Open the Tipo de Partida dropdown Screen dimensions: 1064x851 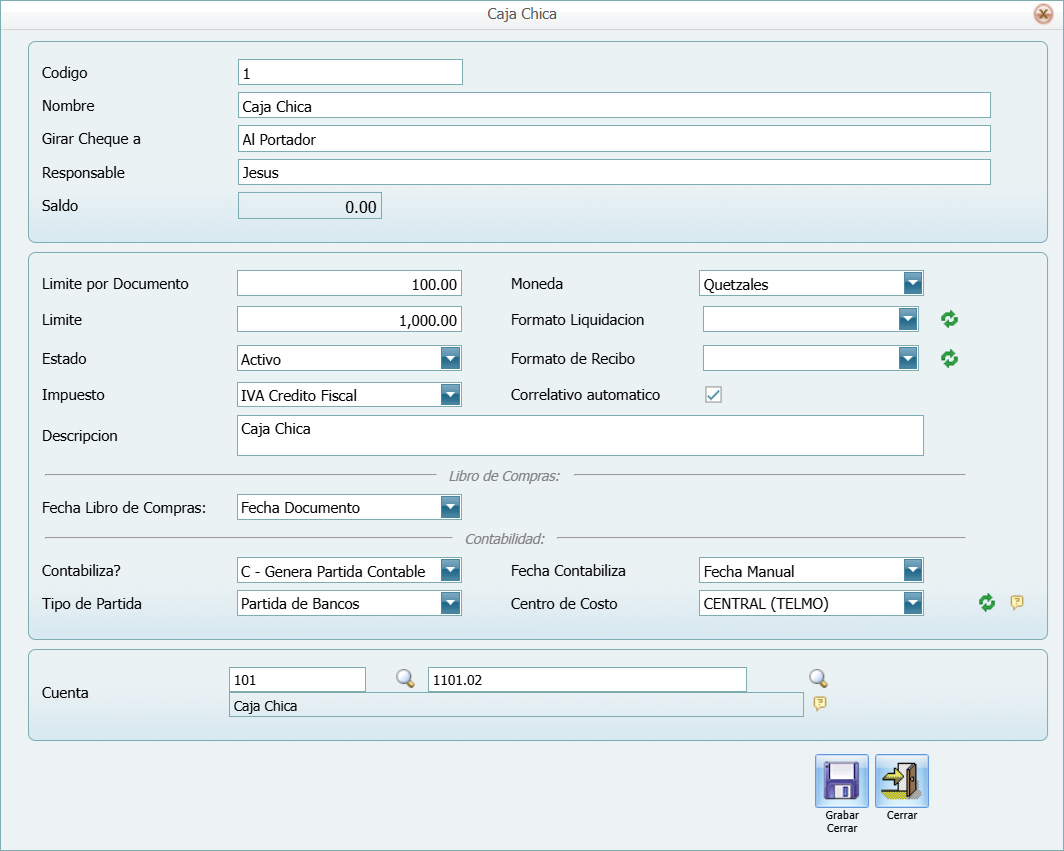pyautogui.click(x=452, y=603)
